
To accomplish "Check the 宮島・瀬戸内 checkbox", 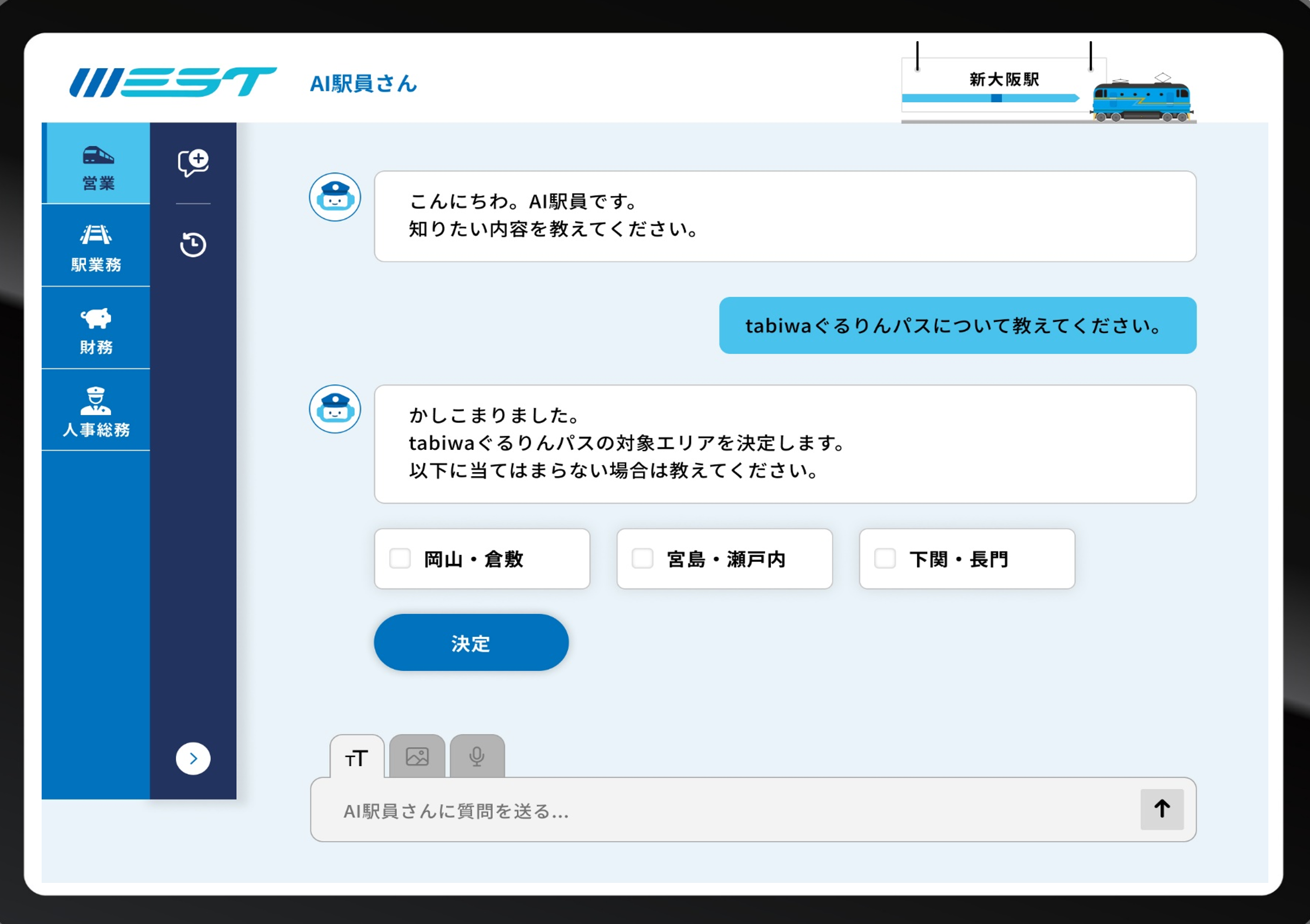I will 642,558.
